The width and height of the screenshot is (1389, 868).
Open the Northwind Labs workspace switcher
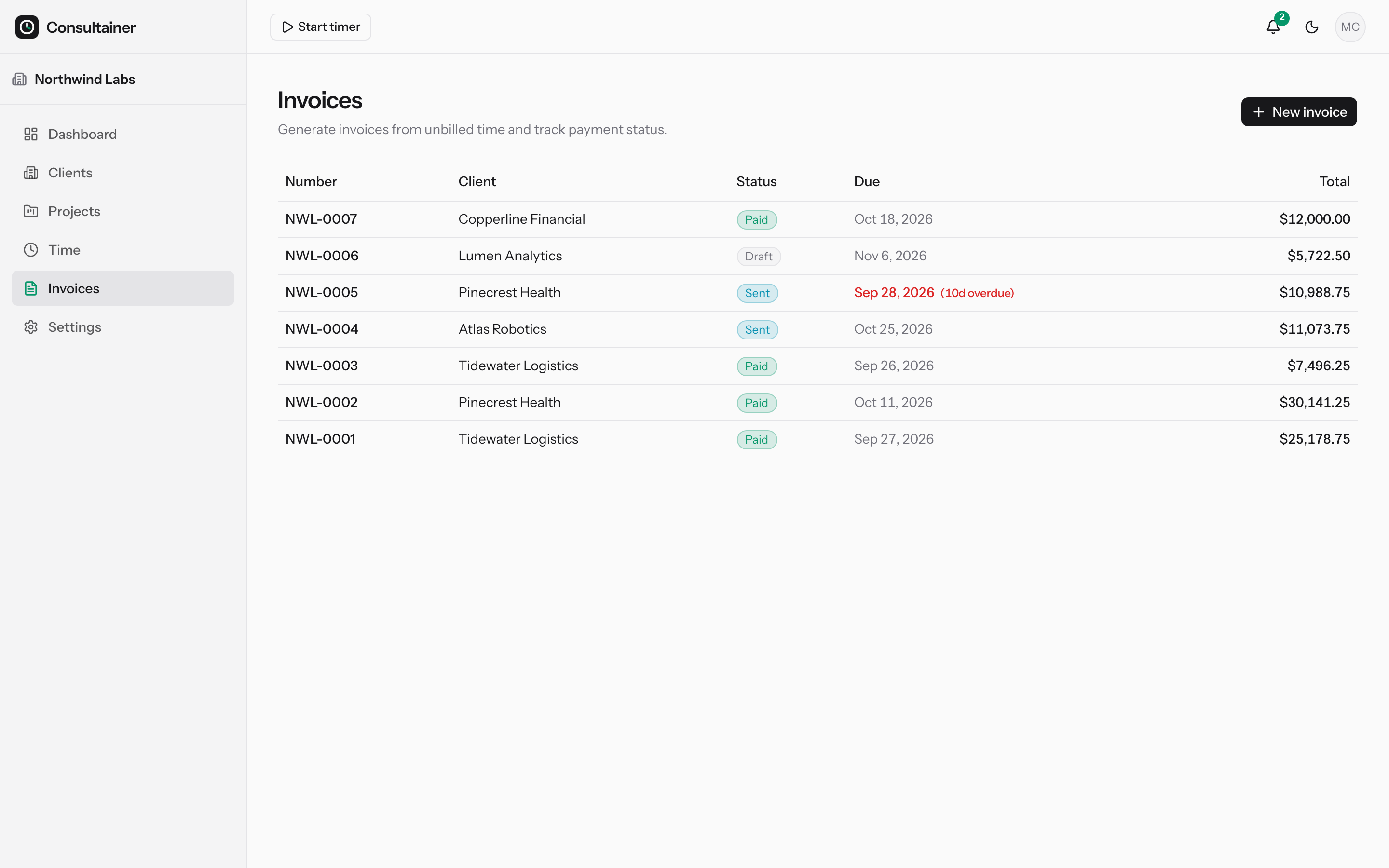click(123, 79)
